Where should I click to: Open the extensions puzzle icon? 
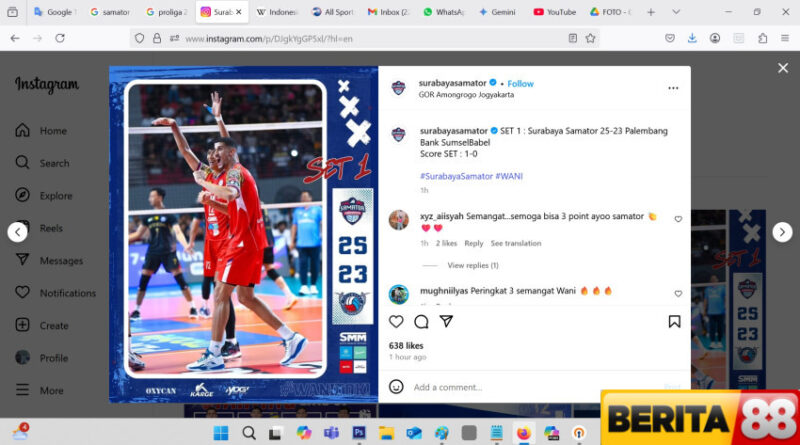tap(762, 38)
